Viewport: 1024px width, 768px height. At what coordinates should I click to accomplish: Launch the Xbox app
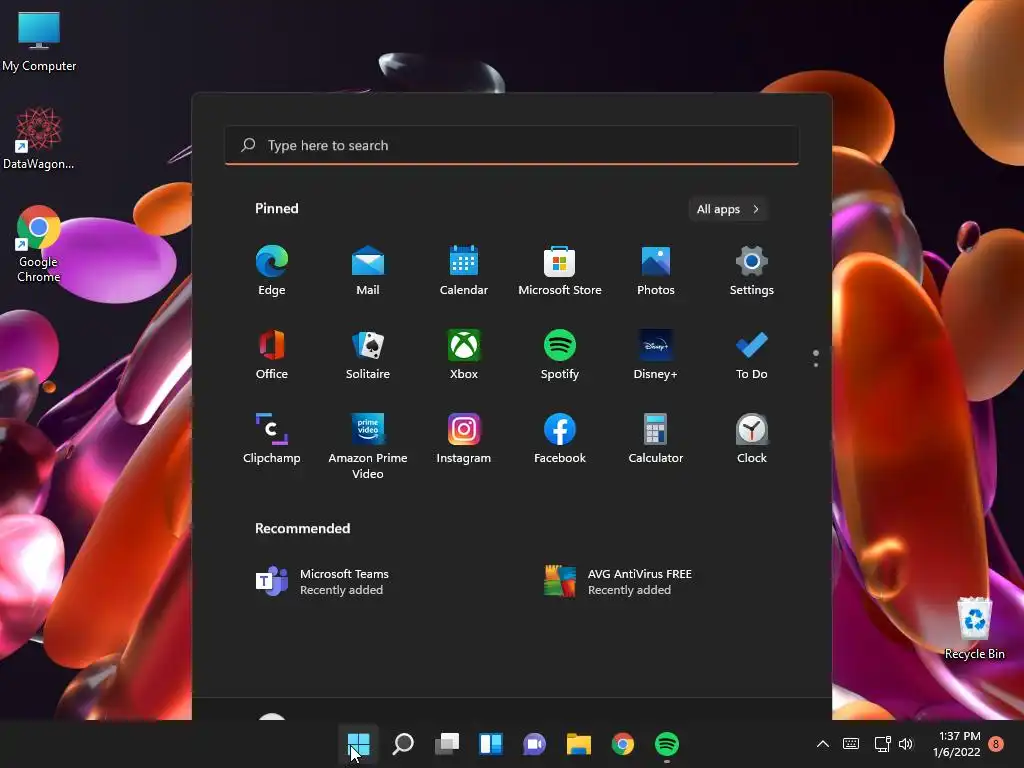click(x=464, y=355)
